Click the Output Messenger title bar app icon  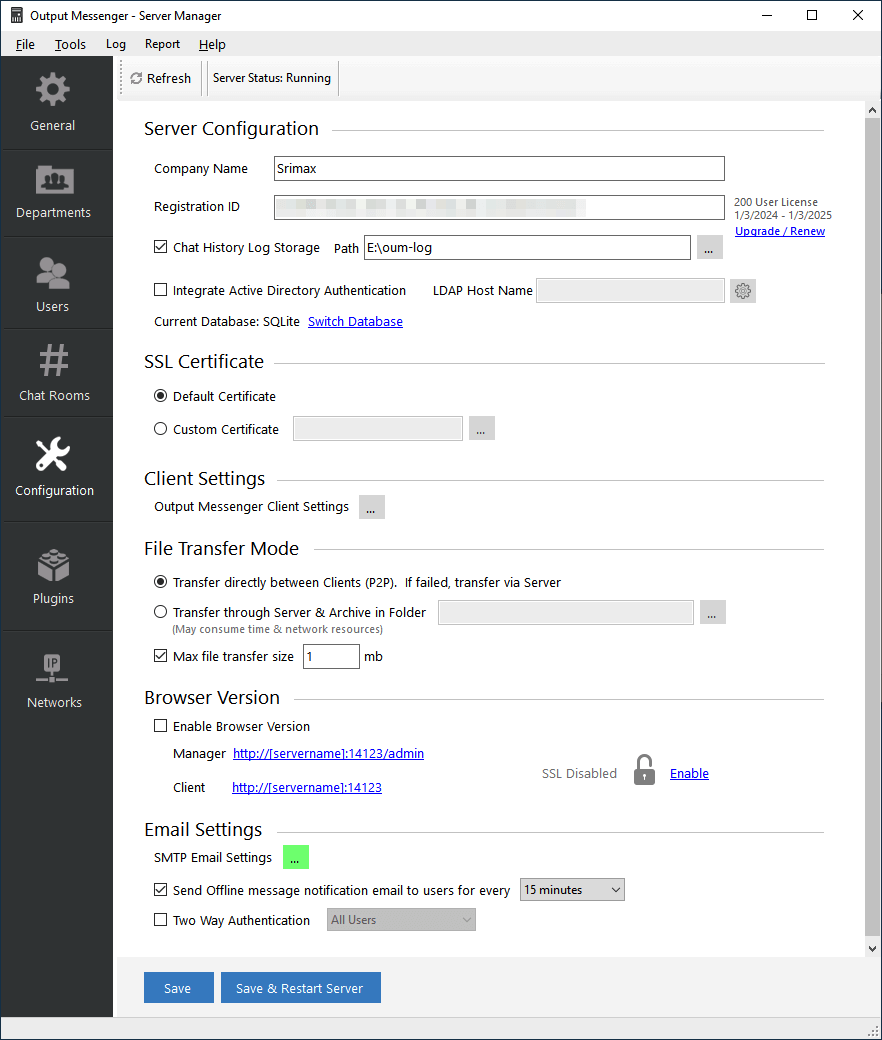17,15
